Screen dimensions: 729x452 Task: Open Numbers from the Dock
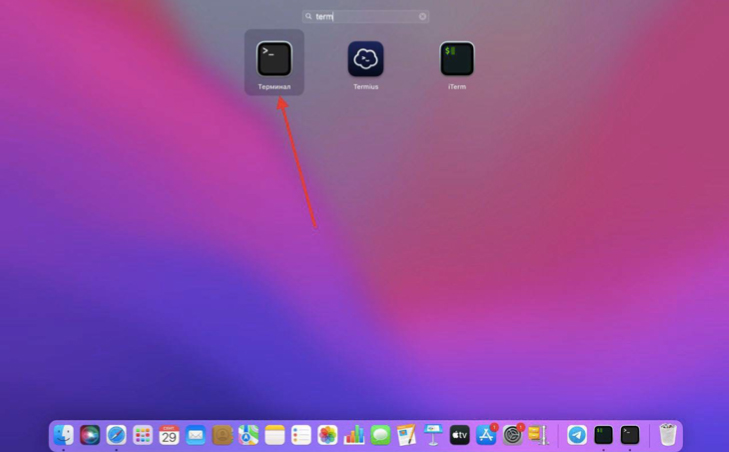point(354,435)
